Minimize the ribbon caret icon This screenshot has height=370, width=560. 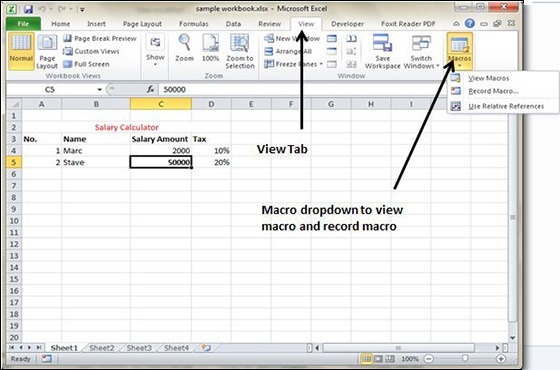456,24
